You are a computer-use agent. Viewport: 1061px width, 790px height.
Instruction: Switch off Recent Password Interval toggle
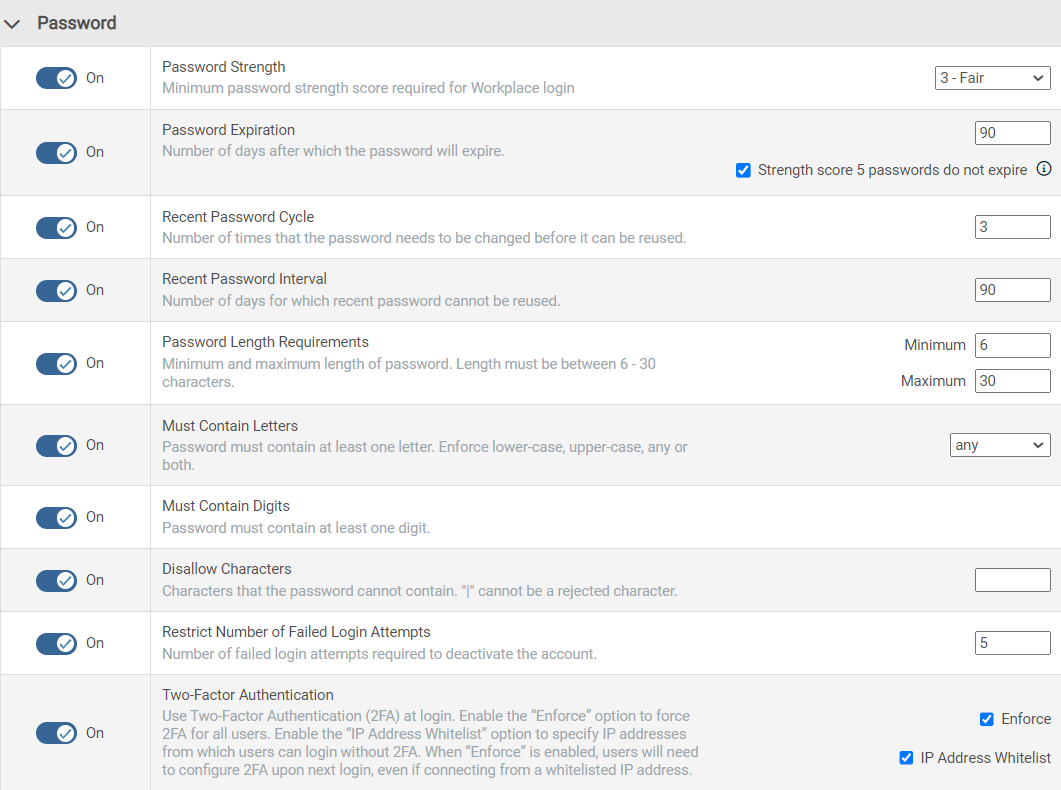[56, 290]
